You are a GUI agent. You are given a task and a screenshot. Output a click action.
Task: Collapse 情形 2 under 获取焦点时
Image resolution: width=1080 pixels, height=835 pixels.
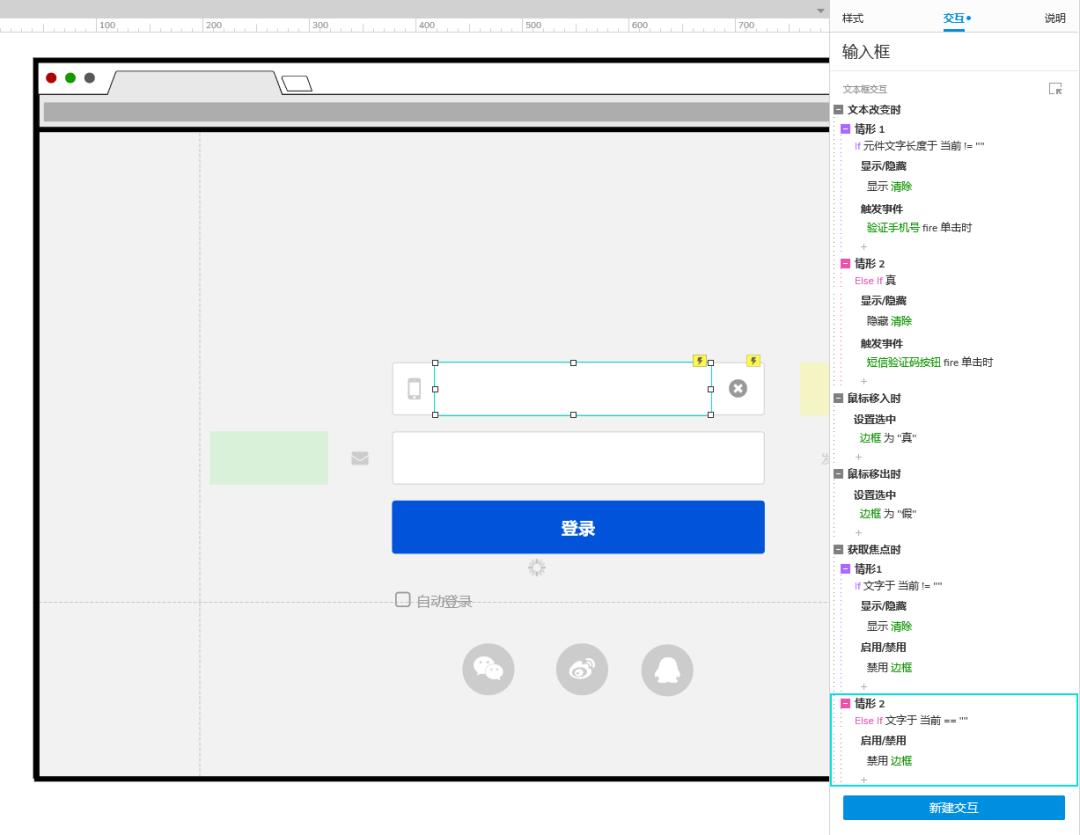pyautogui.click(x=845, y=703)
